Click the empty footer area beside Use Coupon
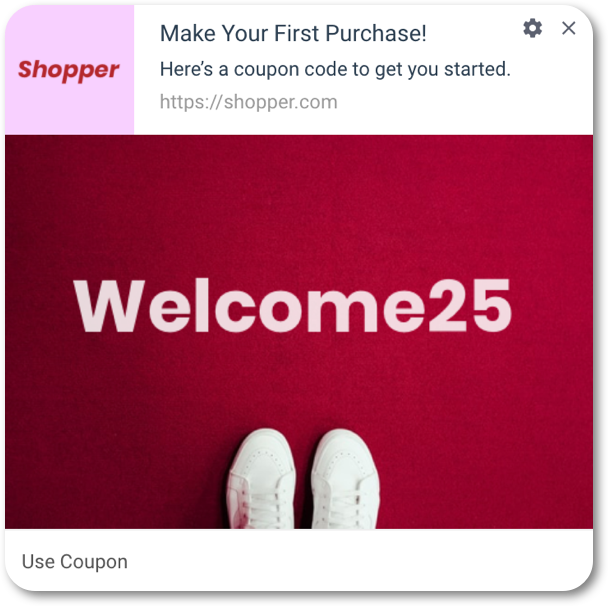This screenshot has width=608, height=606. (361, 561)
